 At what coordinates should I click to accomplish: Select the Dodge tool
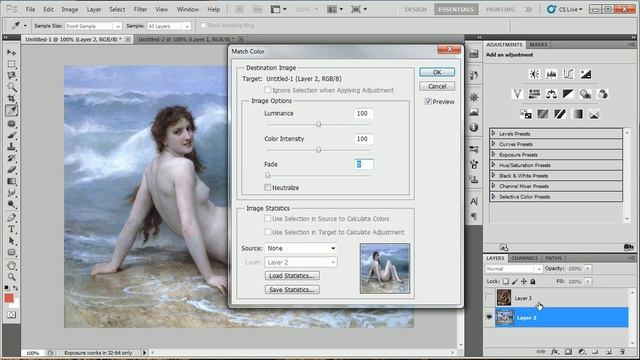click(11, 204)
